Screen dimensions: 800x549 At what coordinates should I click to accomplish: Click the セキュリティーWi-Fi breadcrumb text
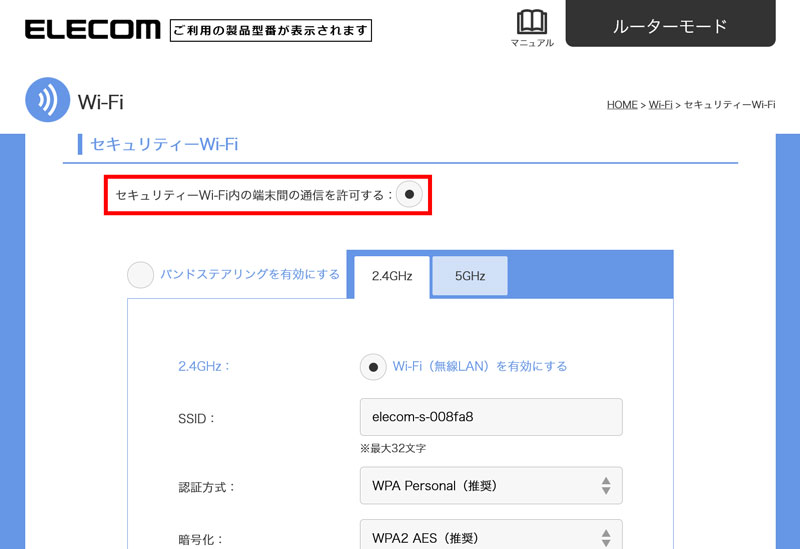[x=730, y=105]
